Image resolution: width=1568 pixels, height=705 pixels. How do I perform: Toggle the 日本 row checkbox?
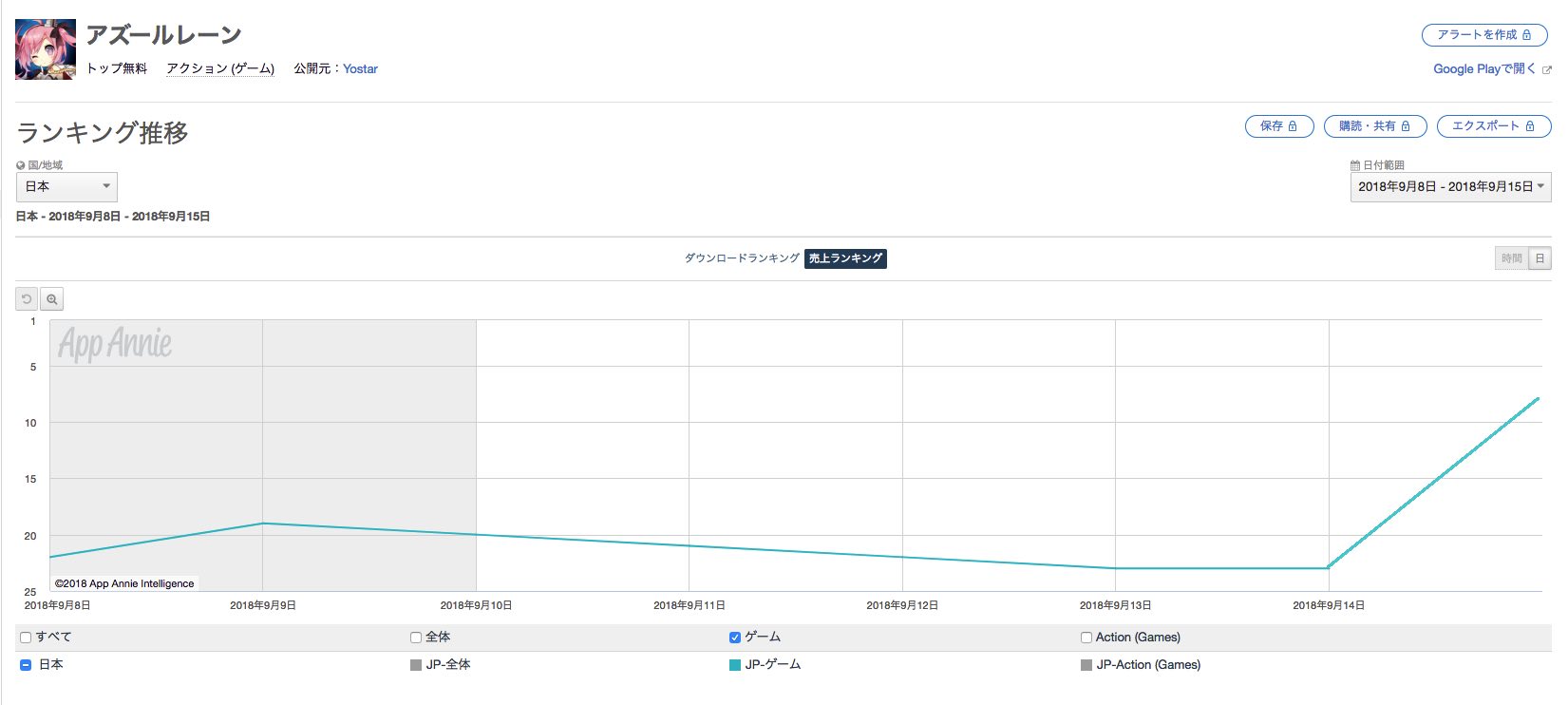click(x=26, y=665)
